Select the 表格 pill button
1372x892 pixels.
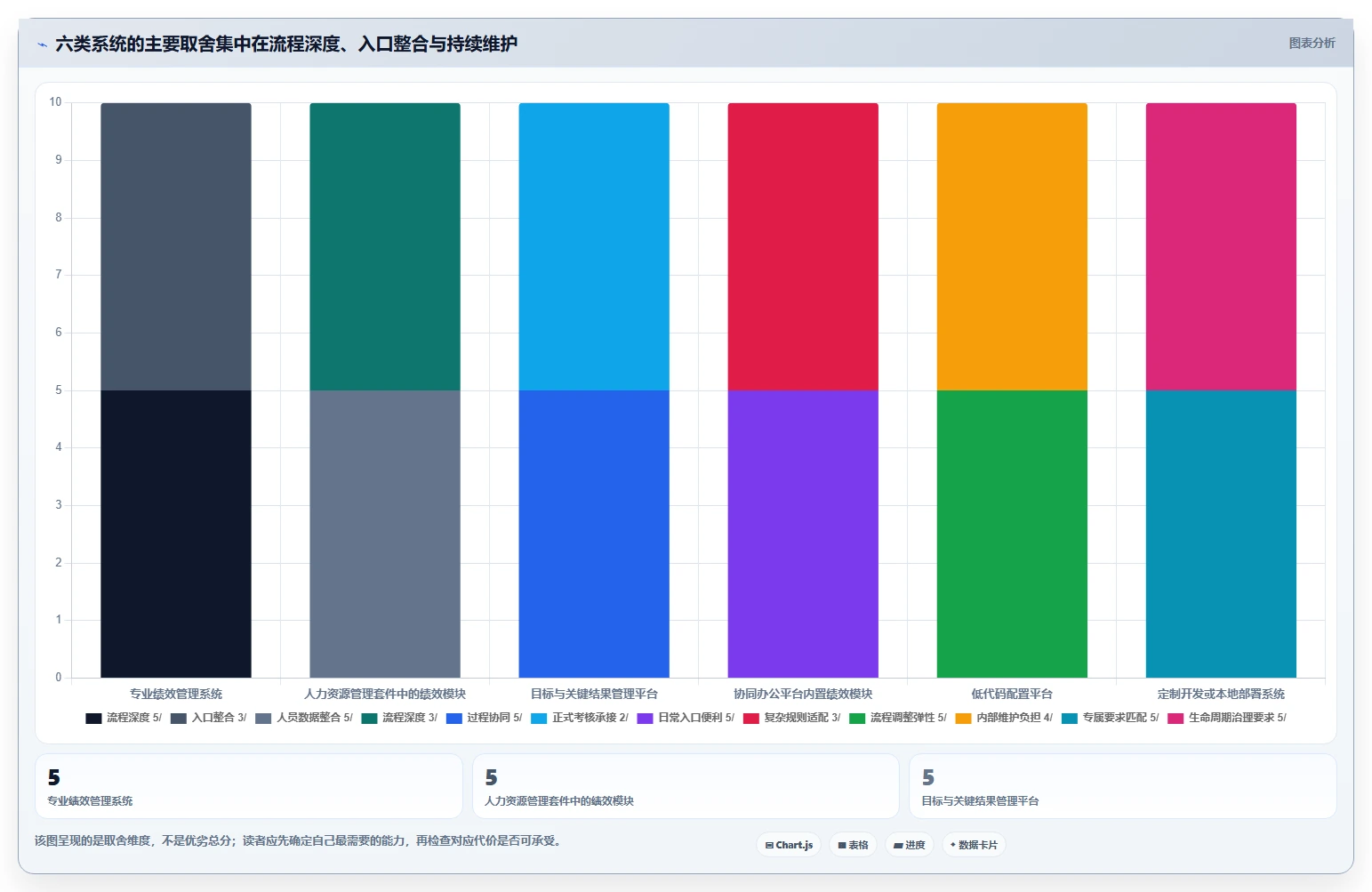(853, 845)
